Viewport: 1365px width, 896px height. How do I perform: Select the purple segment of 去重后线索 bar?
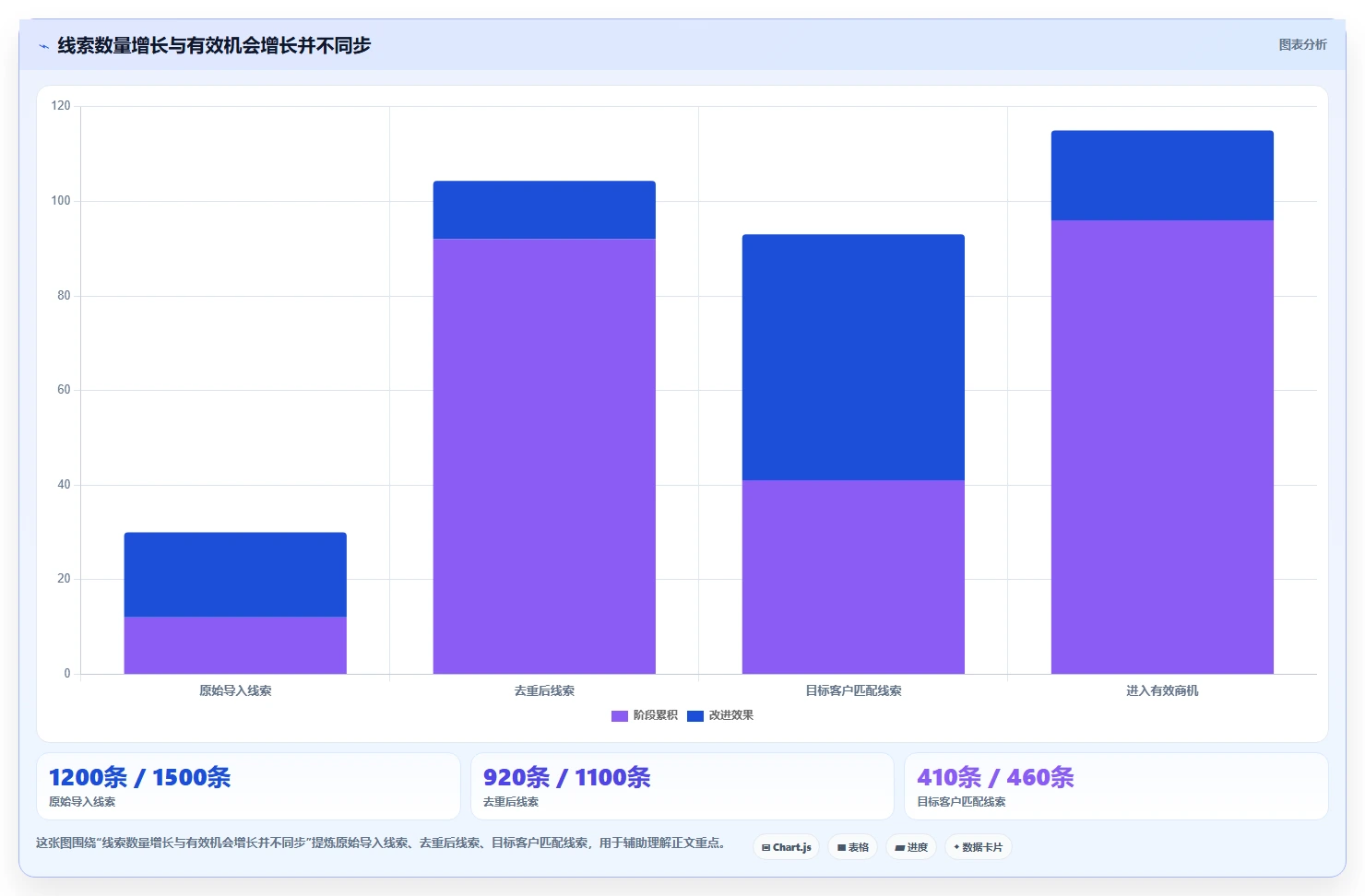[x=544, y=456]
